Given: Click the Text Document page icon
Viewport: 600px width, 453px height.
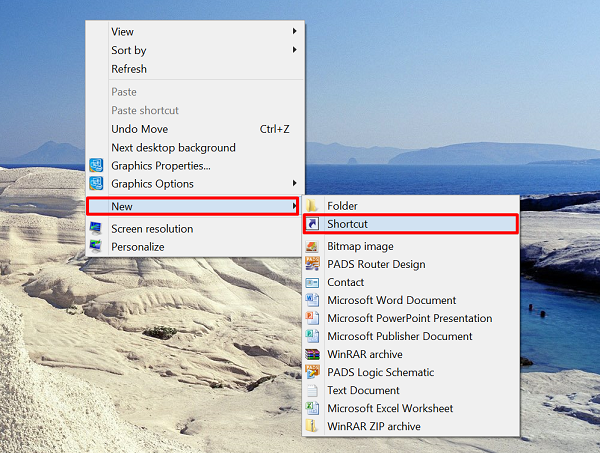Looking at the screenshot, I should (312, 390).
